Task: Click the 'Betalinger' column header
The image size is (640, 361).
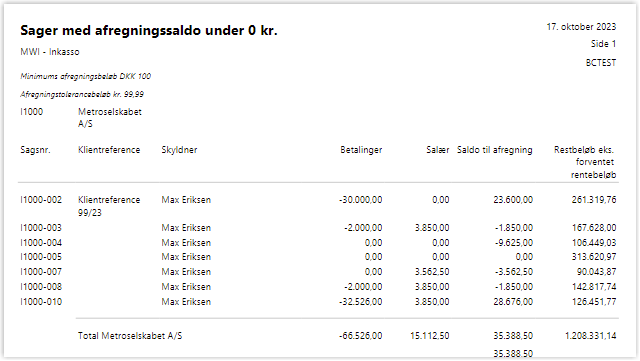Action: (361, 150)
